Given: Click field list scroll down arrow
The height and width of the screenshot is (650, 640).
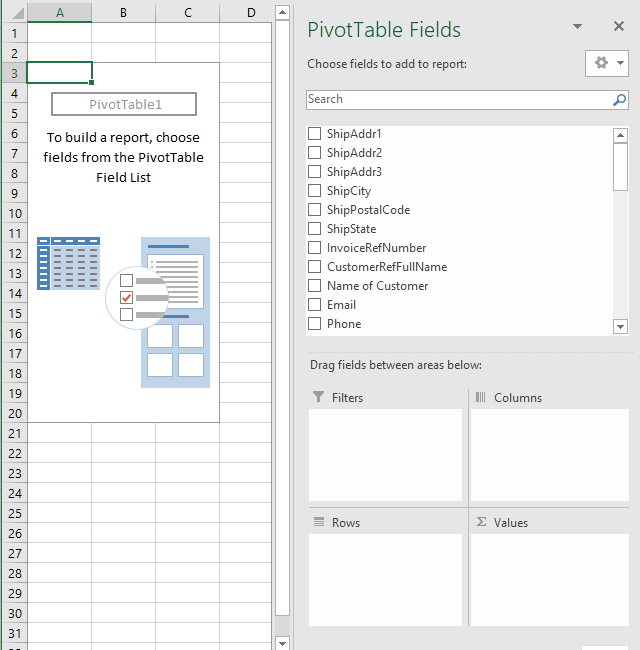Looking at the screenshot, I should click(x=620, y=326).
